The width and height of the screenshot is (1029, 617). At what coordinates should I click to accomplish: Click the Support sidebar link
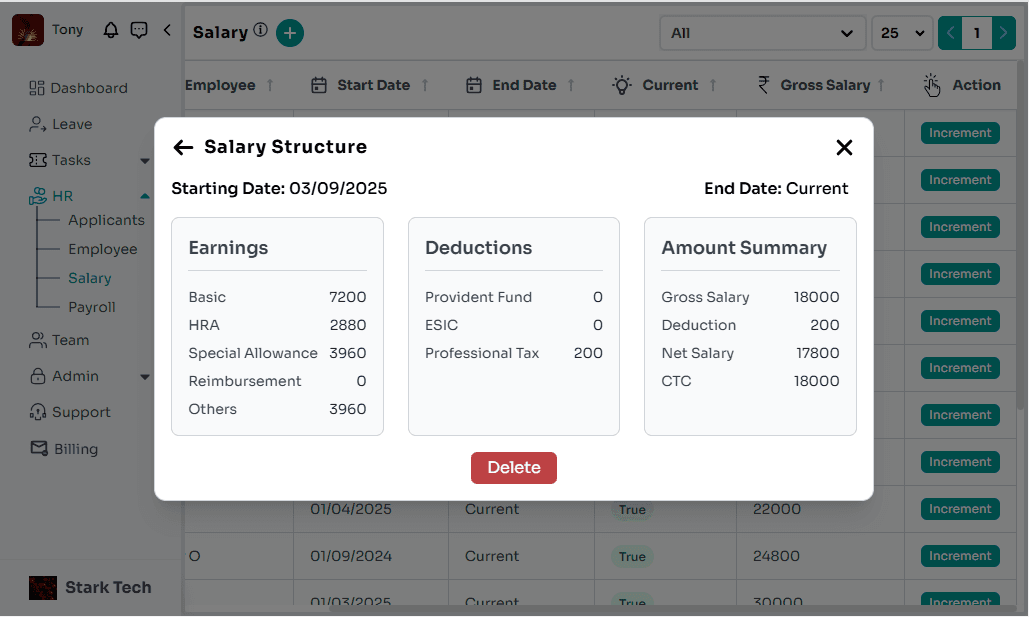point(80,412)
